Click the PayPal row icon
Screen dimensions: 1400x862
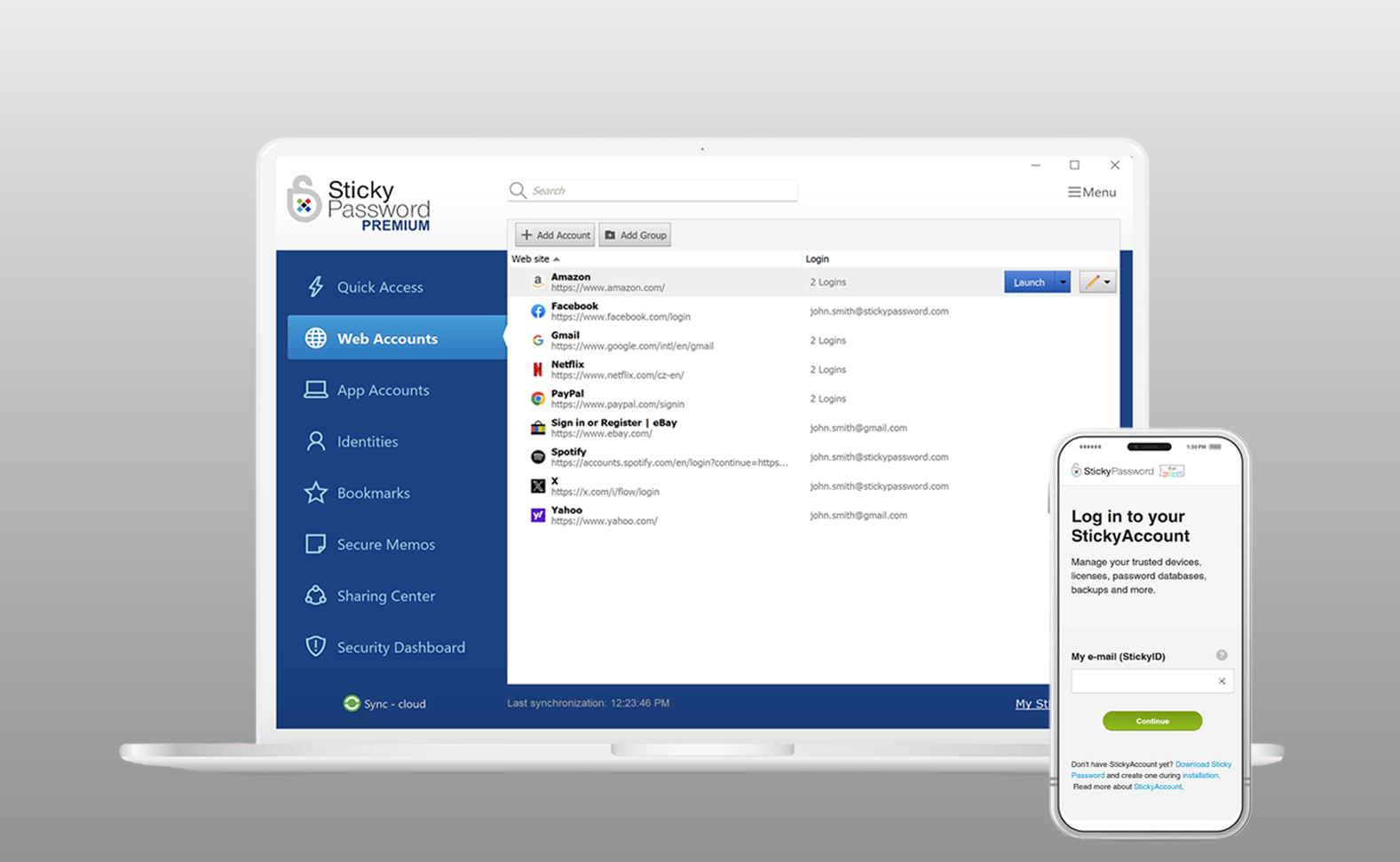pos(537,399)
